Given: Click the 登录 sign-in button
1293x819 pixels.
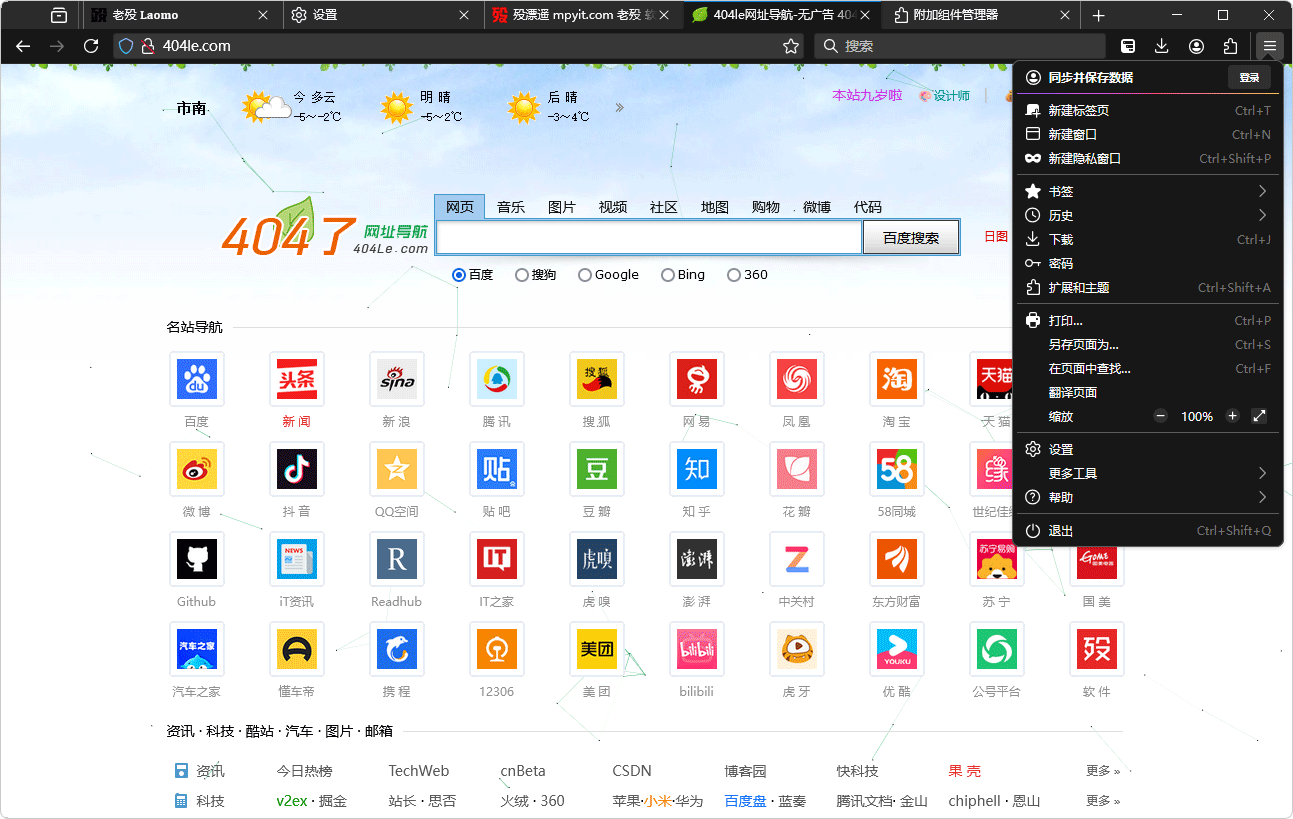Looking at the screenshot, I should (x=1249, y=77).
